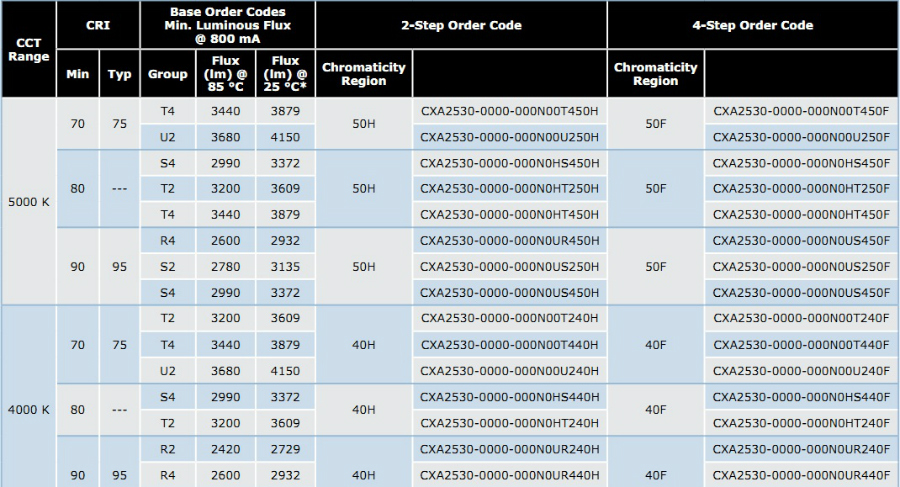
Task: Click the Group column header
Action: click(167, 74)
